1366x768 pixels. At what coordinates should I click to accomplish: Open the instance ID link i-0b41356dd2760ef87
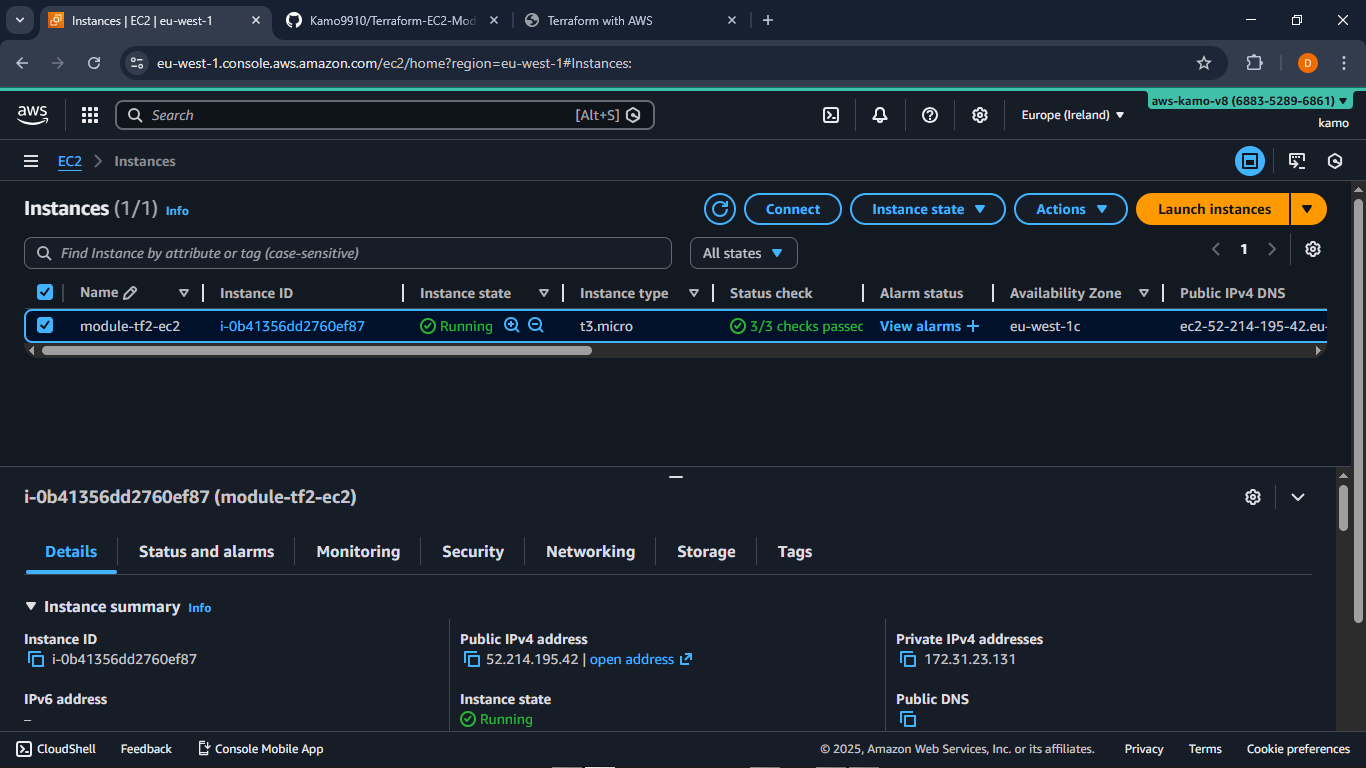(x=292, y=326)
